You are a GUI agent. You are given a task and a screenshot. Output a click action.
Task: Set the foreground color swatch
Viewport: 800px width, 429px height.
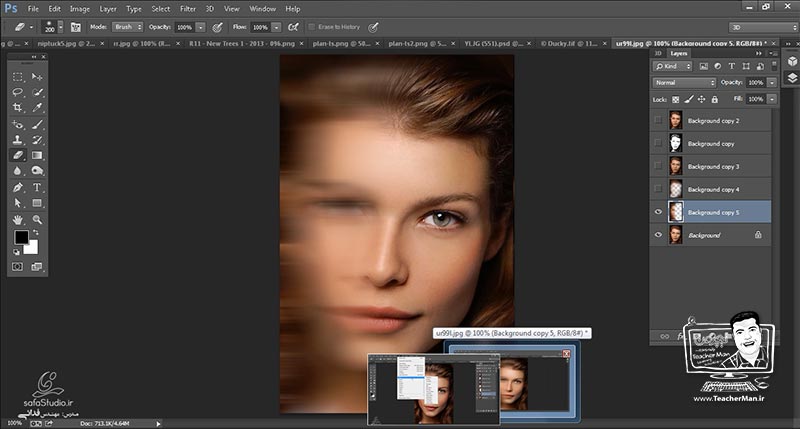coord(21,237)
